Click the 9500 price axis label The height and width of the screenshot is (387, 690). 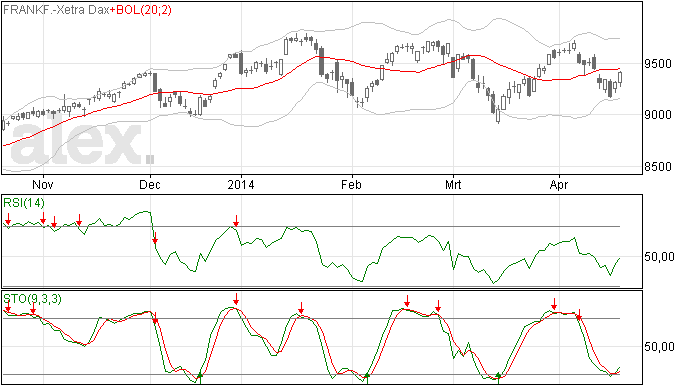[x=658, y=64]
